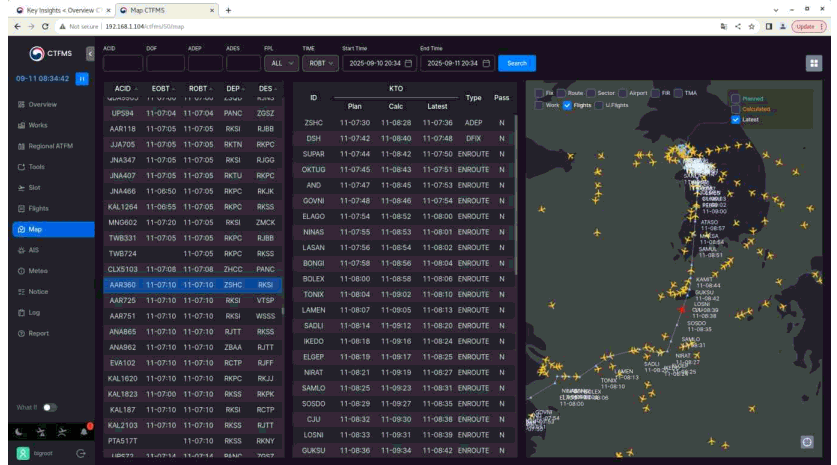Viewport: 837px width, 465px height.
Task: Click the Notice icon in sidebar
Action: coord(21,292)
